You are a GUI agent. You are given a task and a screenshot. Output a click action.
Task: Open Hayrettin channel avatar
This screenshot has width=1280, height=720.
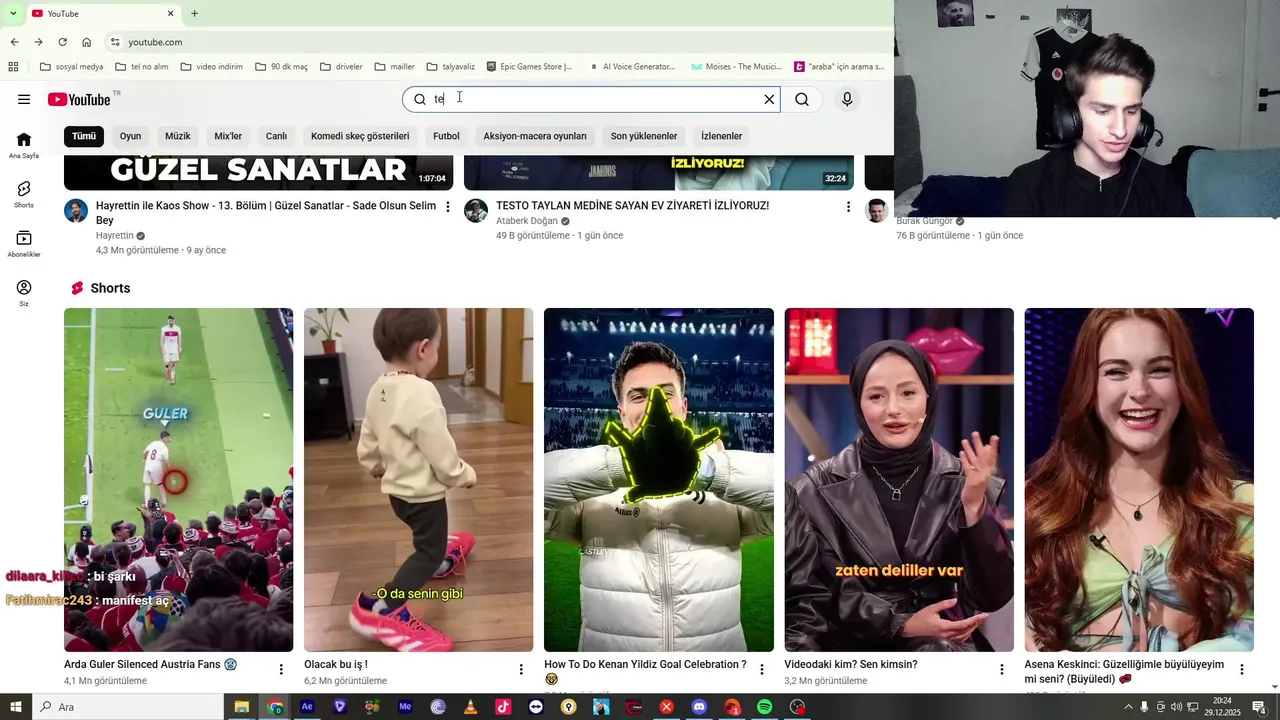tap(76, 211)
